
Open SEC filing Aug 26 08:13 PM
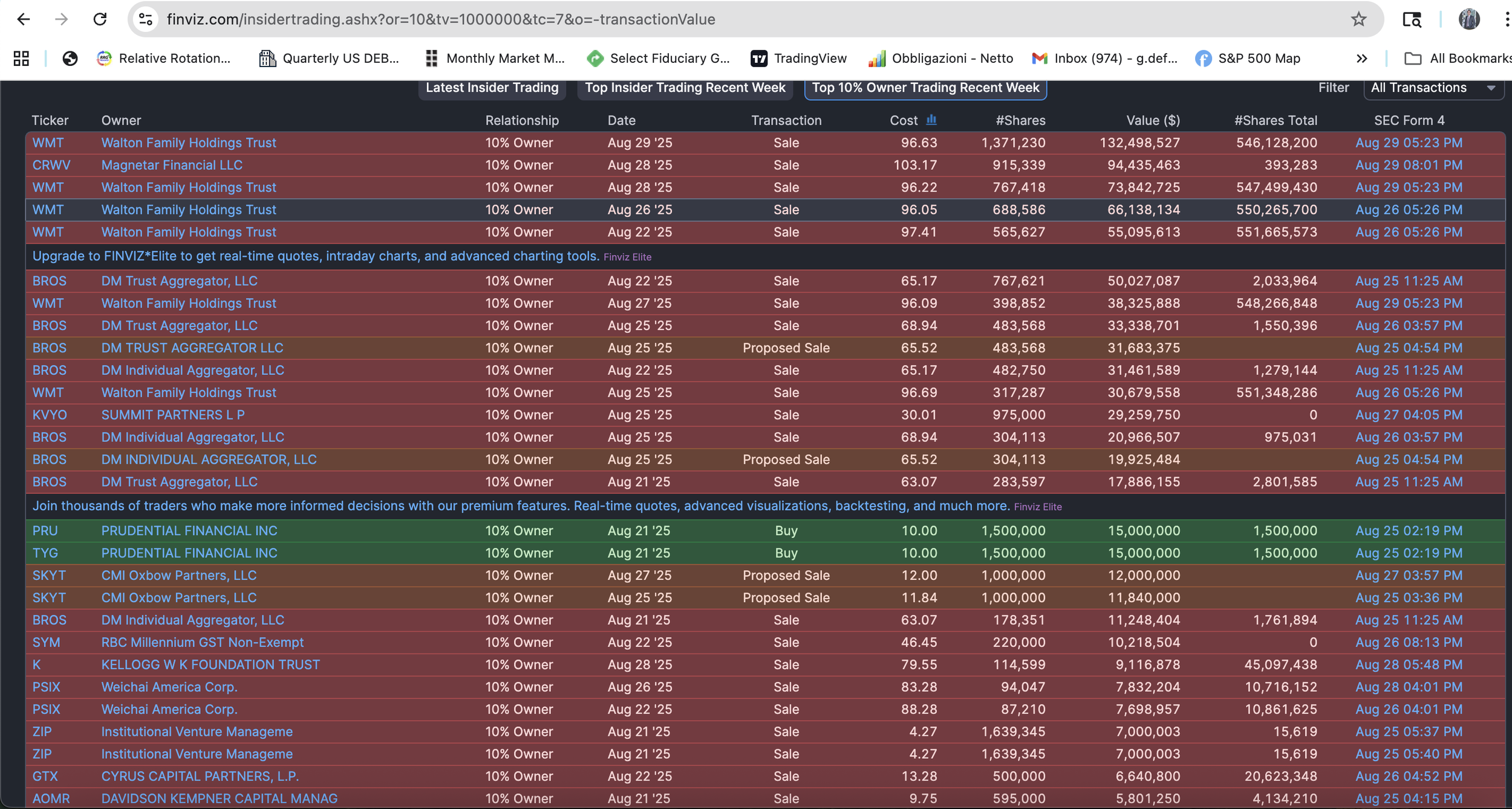(x=1409, y=642)
